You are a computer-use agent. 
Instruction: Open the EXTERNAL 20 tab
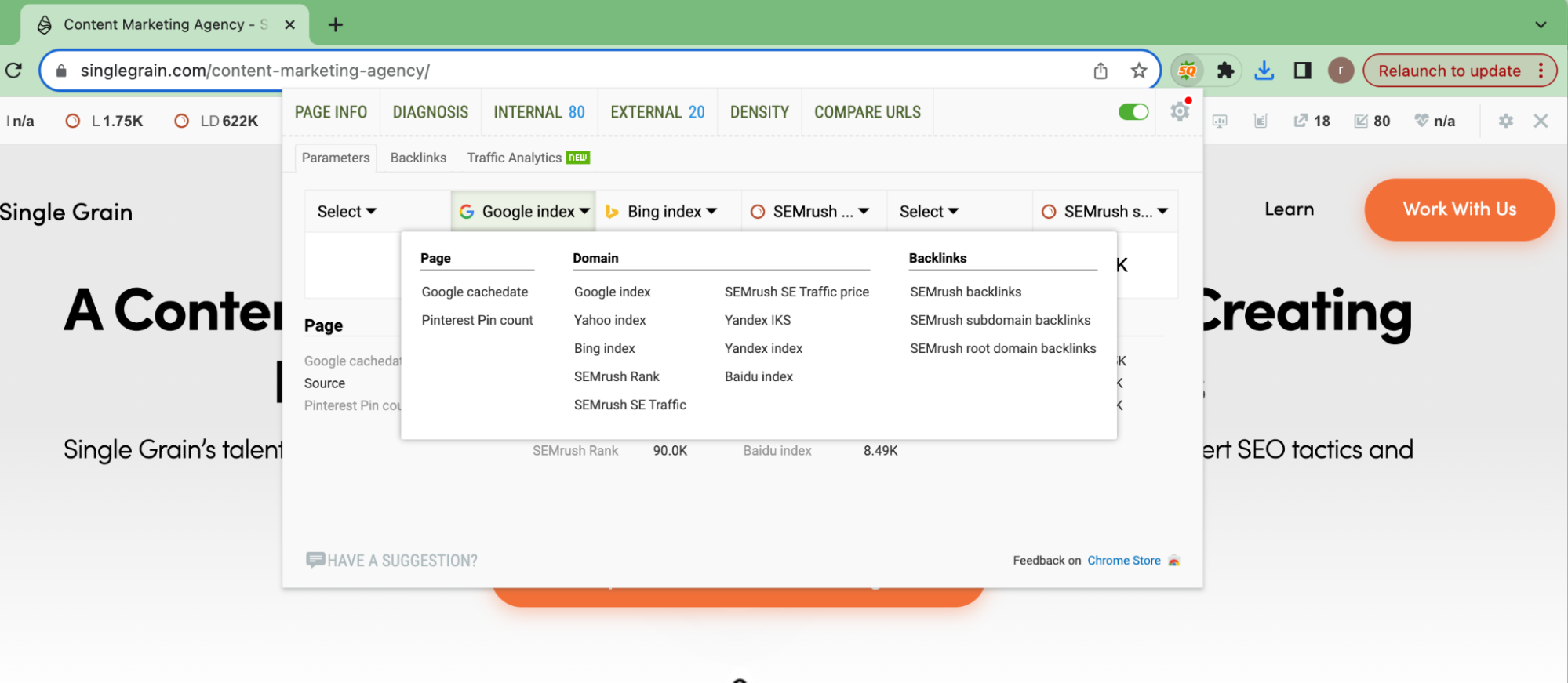tap(658, 112)
